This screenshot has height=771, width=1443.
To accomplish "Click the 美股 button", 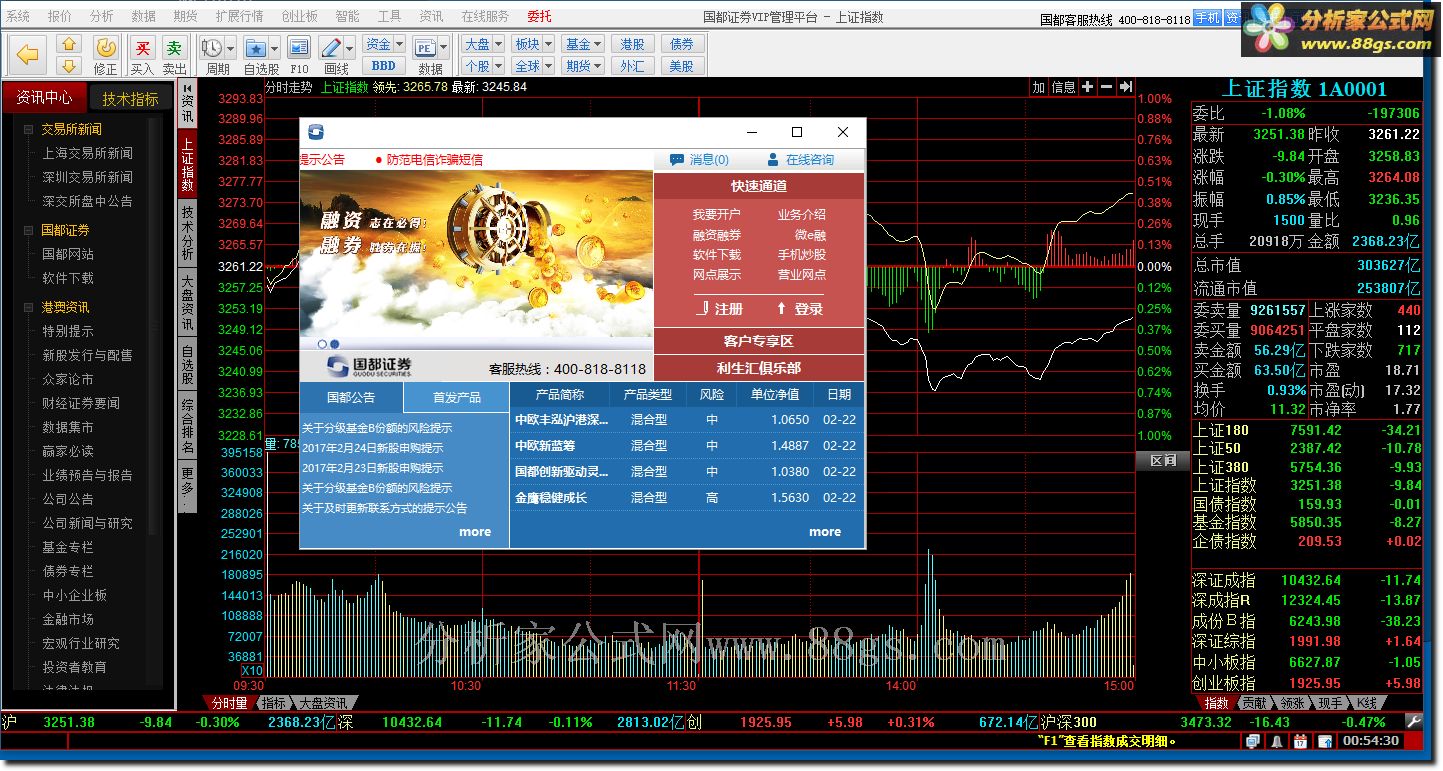I will [x=681, y=66].
